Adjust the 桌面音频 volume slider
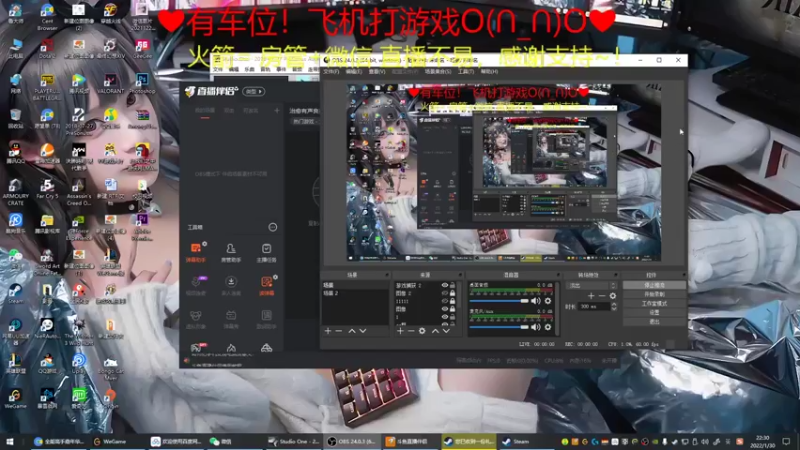 pyautogui.click(x=499, y=301)
